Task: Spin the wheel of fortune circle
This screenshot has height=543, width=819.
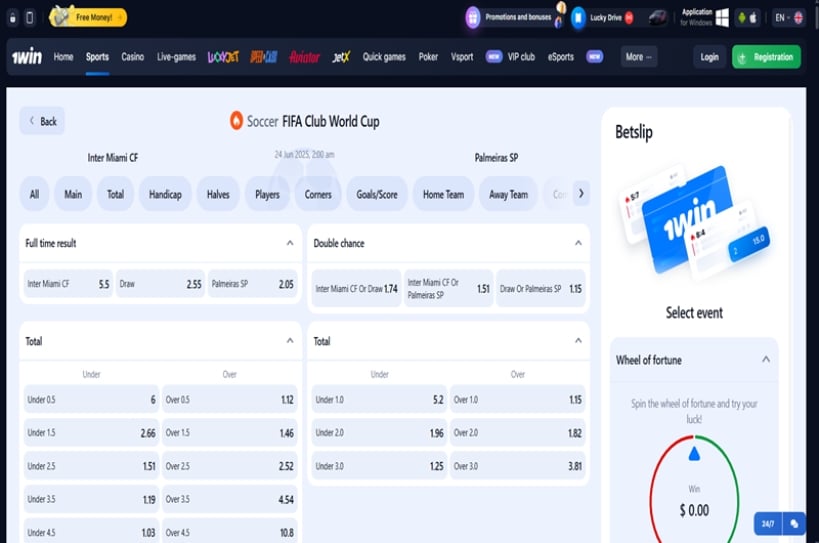Action: pos(694,491)
